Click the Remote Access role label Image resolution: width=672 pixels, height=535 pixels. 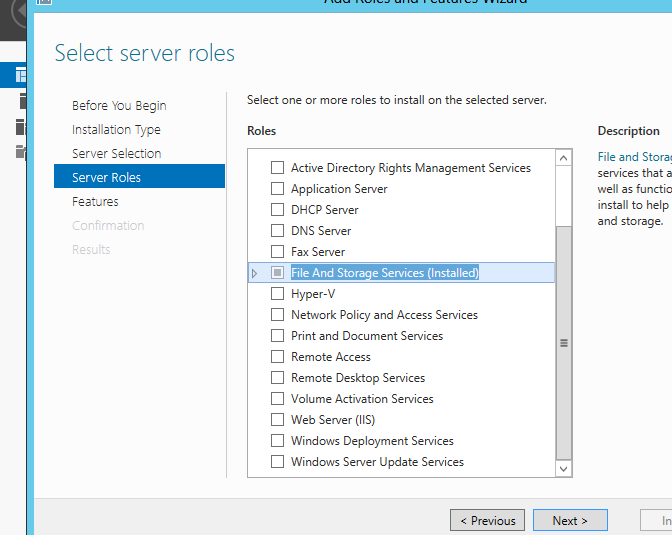(331, 357)
